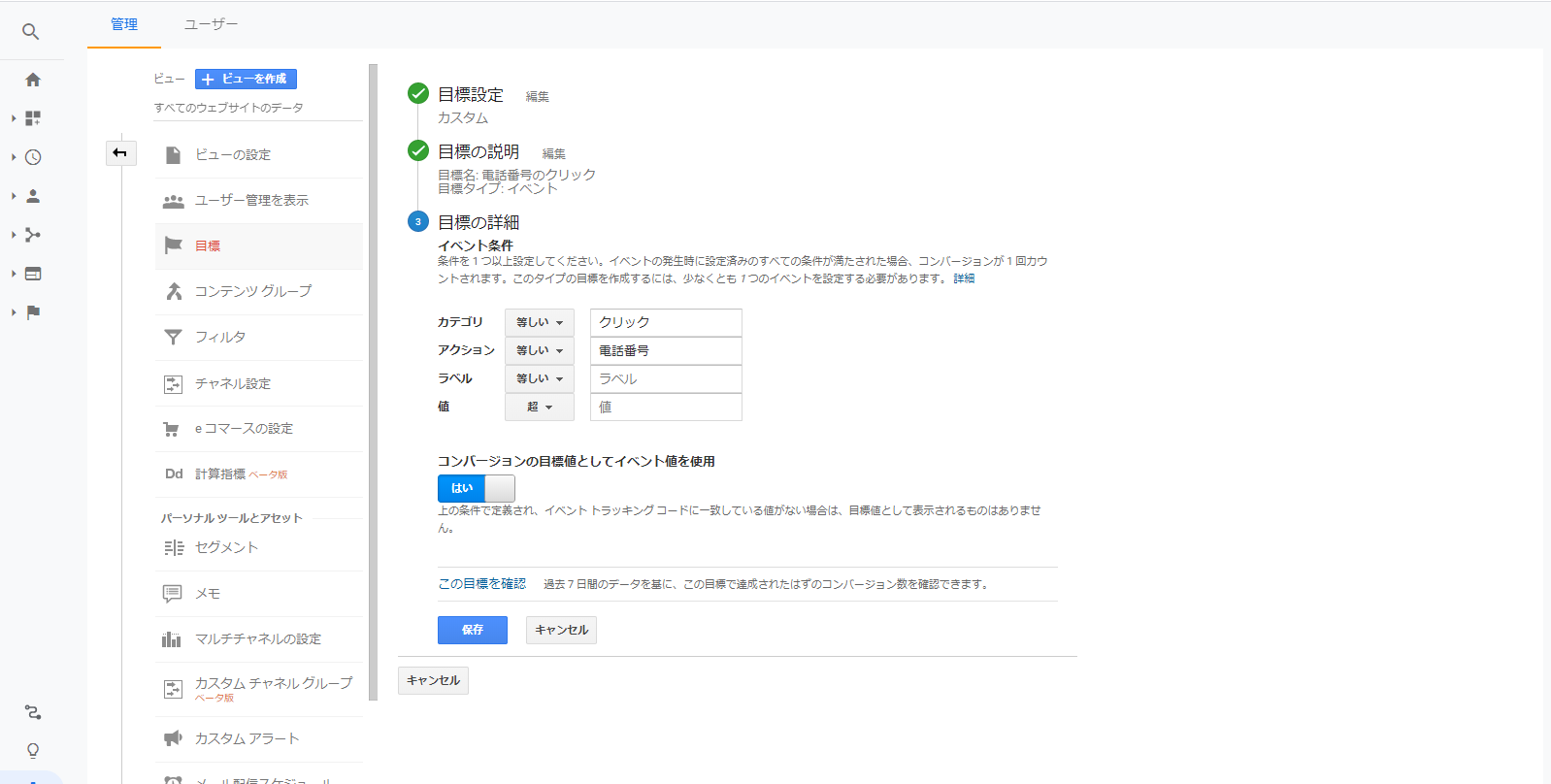Image resolution: width=1551 pixels, height=784 pixels.
Task: Click the search magnifier icon
Action: click(31, 32)
